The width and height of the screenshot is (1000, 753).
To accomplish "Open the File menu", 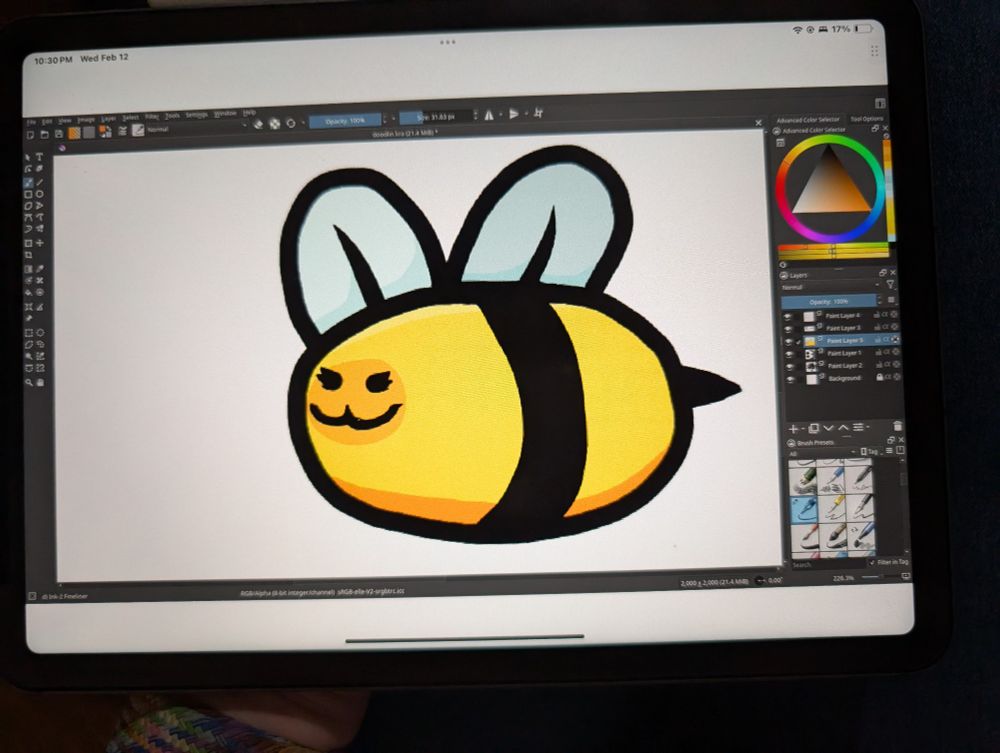I will click(31, 122).
